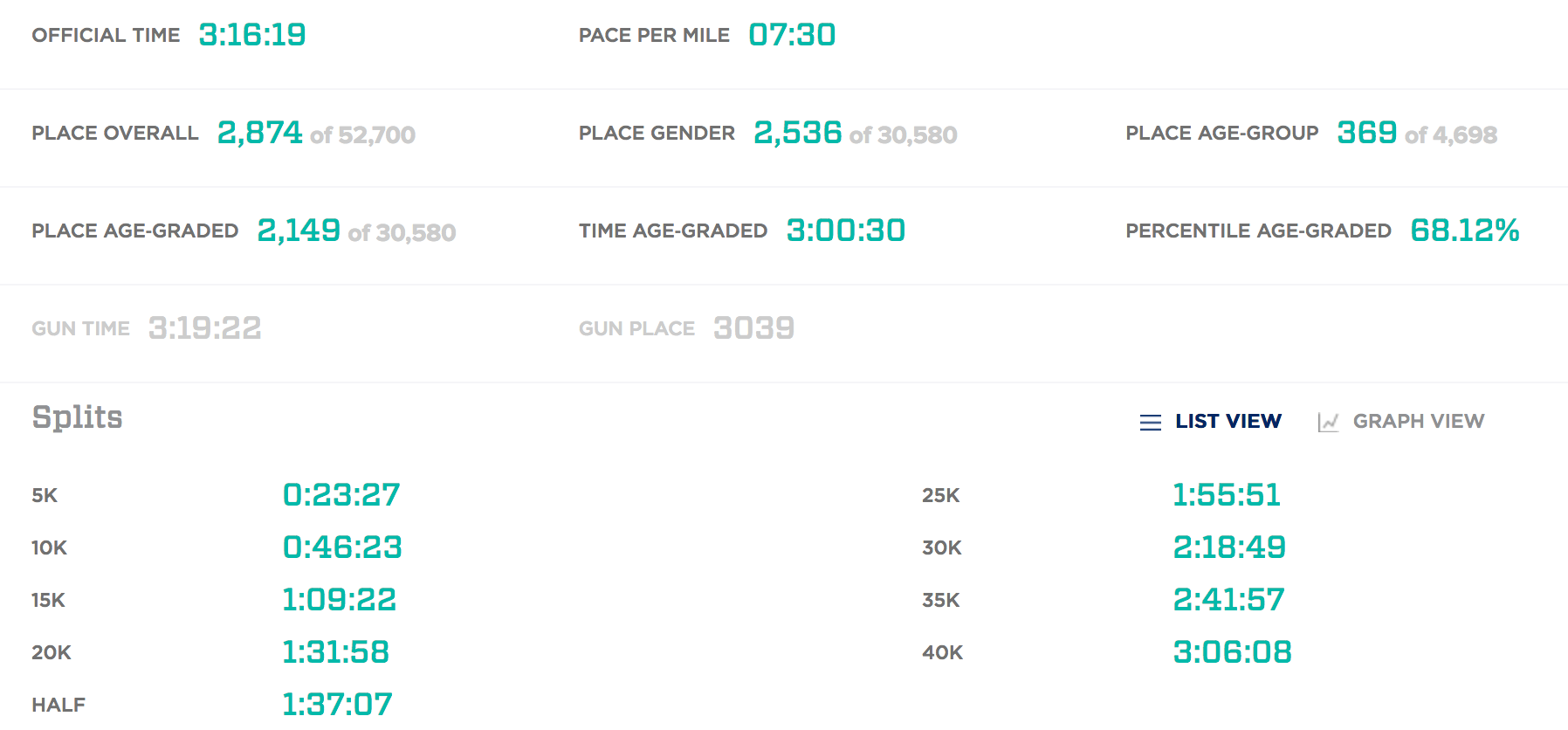Image resolution: width=1568 pixels, height=730 pixels.
Task: Select the official time 3:16:19
Action: pyautogui.click(x=252, y=35)
